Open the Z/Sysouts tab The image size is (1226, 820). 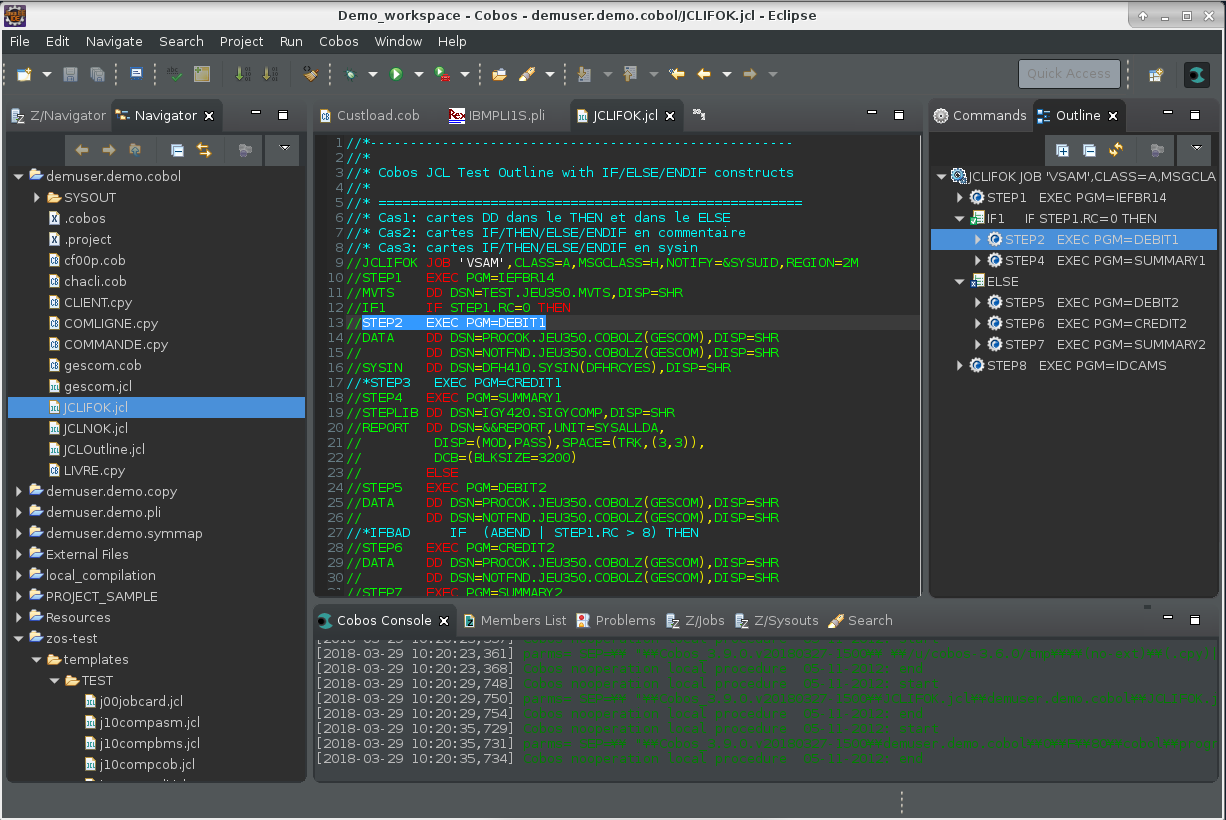tap(776, 620)
